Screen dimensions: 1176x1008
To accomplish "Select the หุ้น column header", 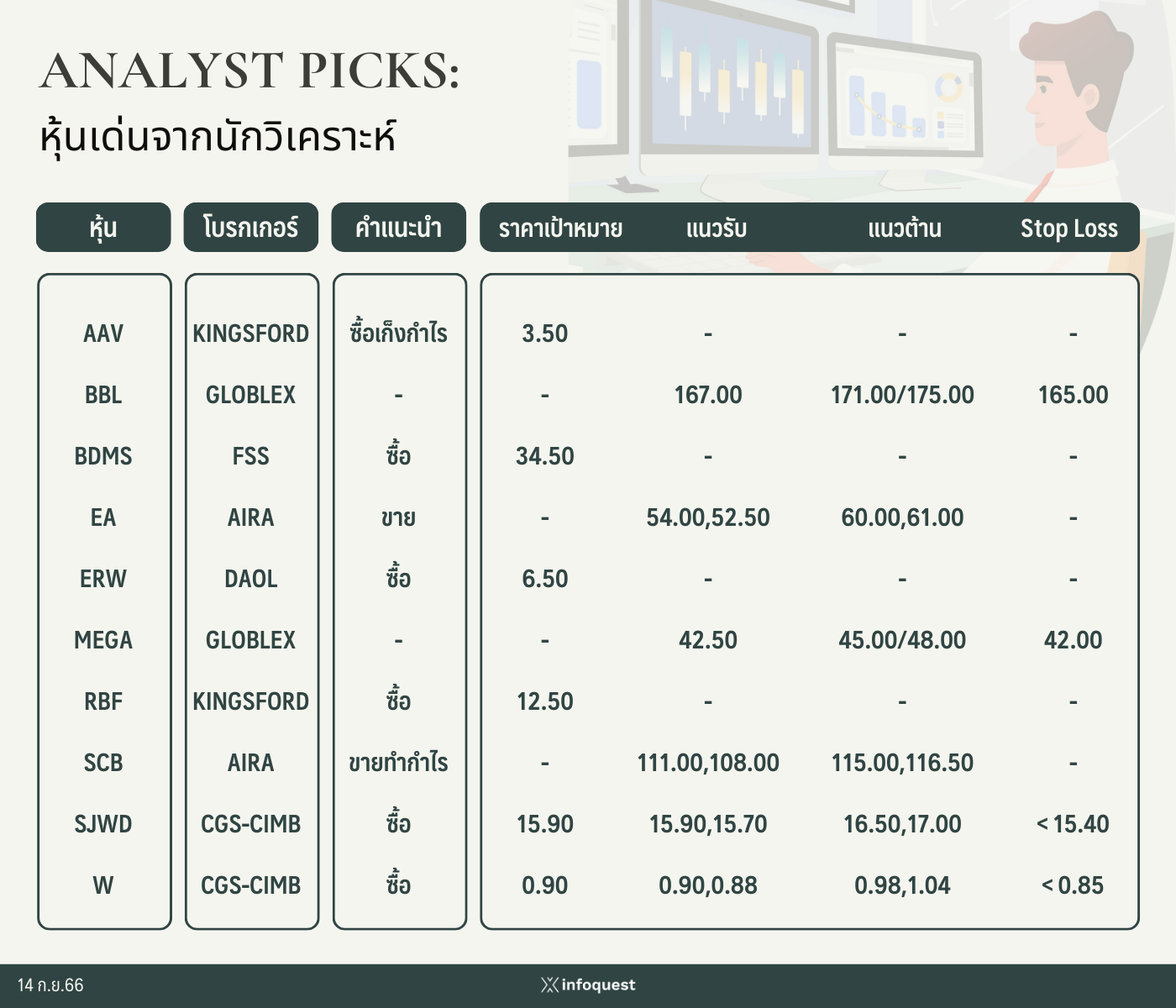I will [103, 227].
